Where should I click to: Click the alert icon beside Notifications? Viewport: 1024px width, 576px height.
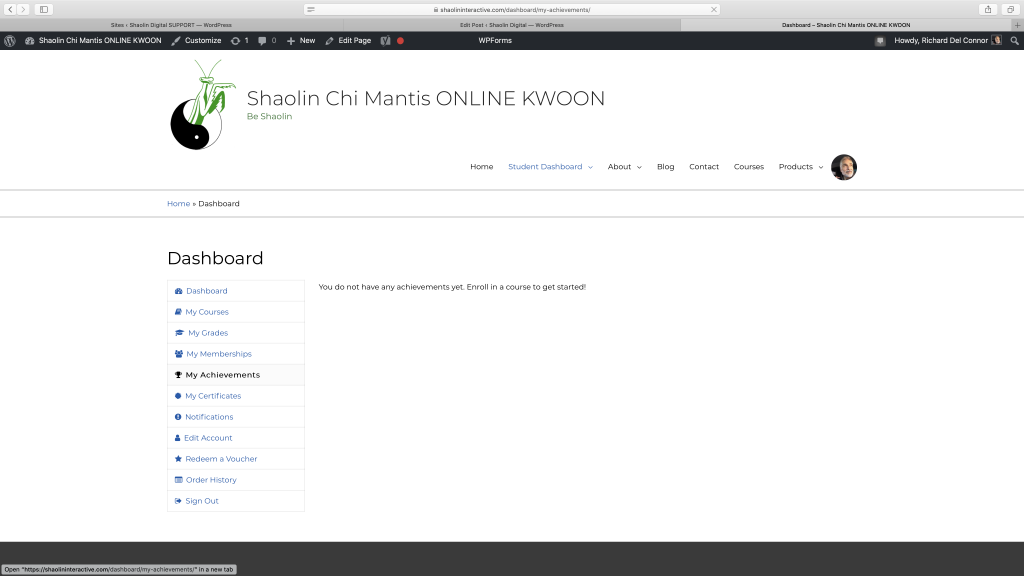pos(178,417)
